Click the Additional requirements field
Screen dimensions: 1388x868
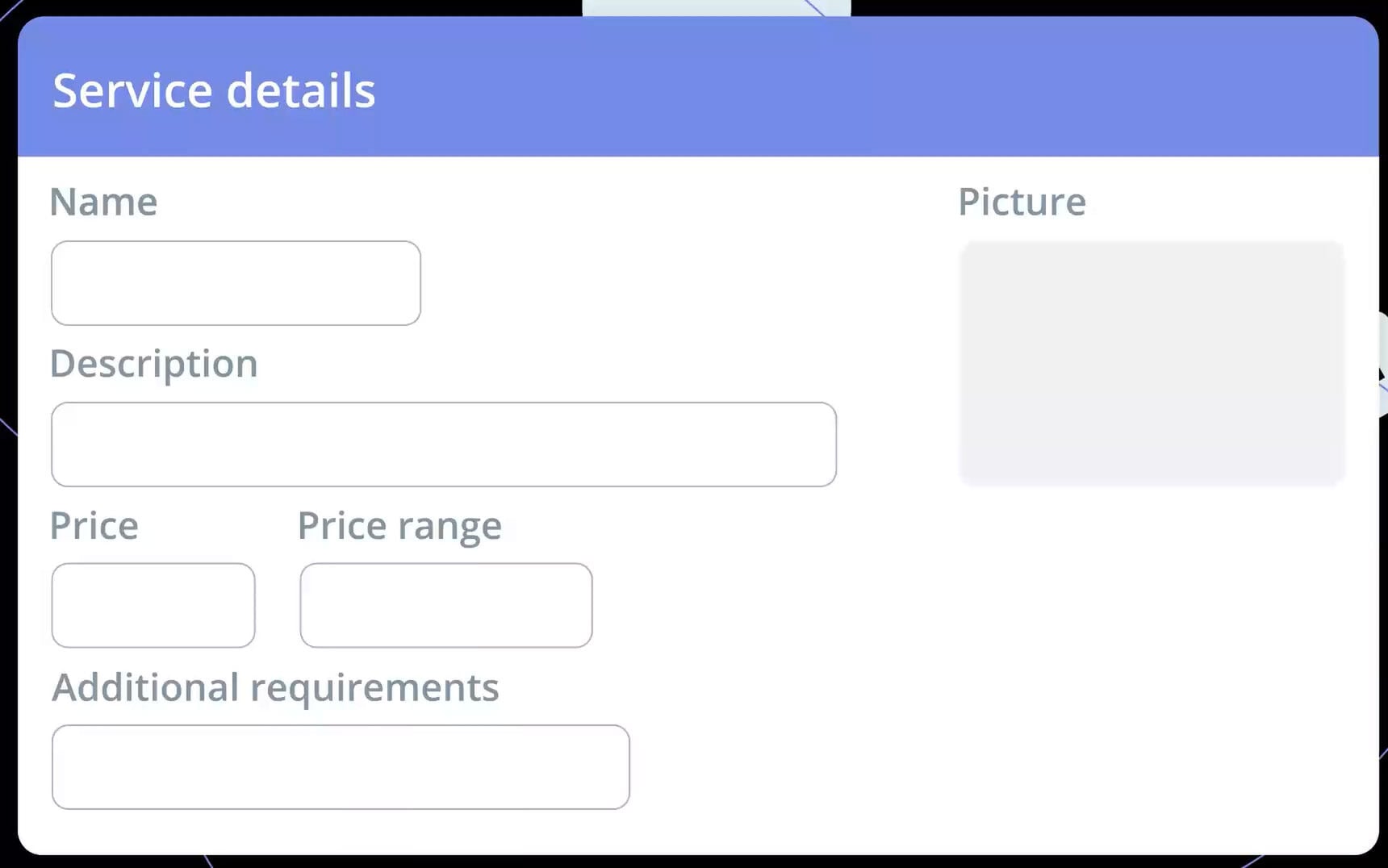click(340, 767)
